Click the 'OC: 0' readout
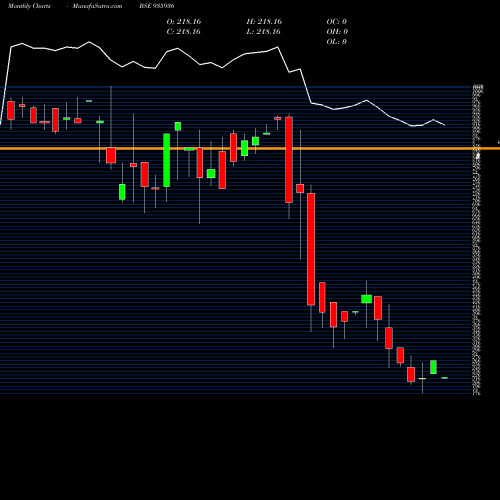This screenshot has width=500, height=500. (337, 22)
